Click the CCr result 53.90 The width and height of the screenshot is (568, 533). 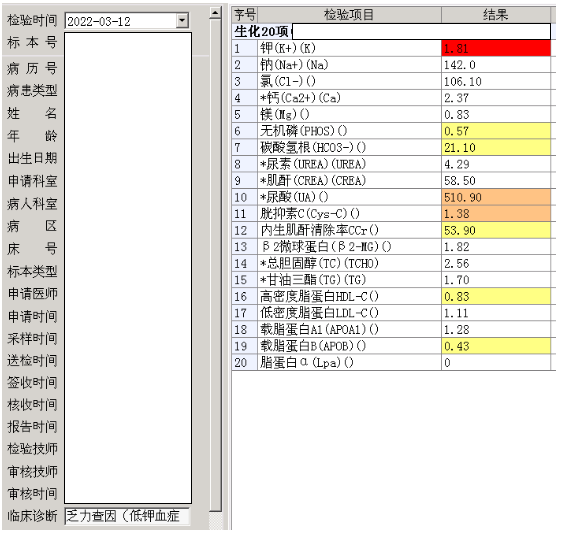[x=496, y=230]
